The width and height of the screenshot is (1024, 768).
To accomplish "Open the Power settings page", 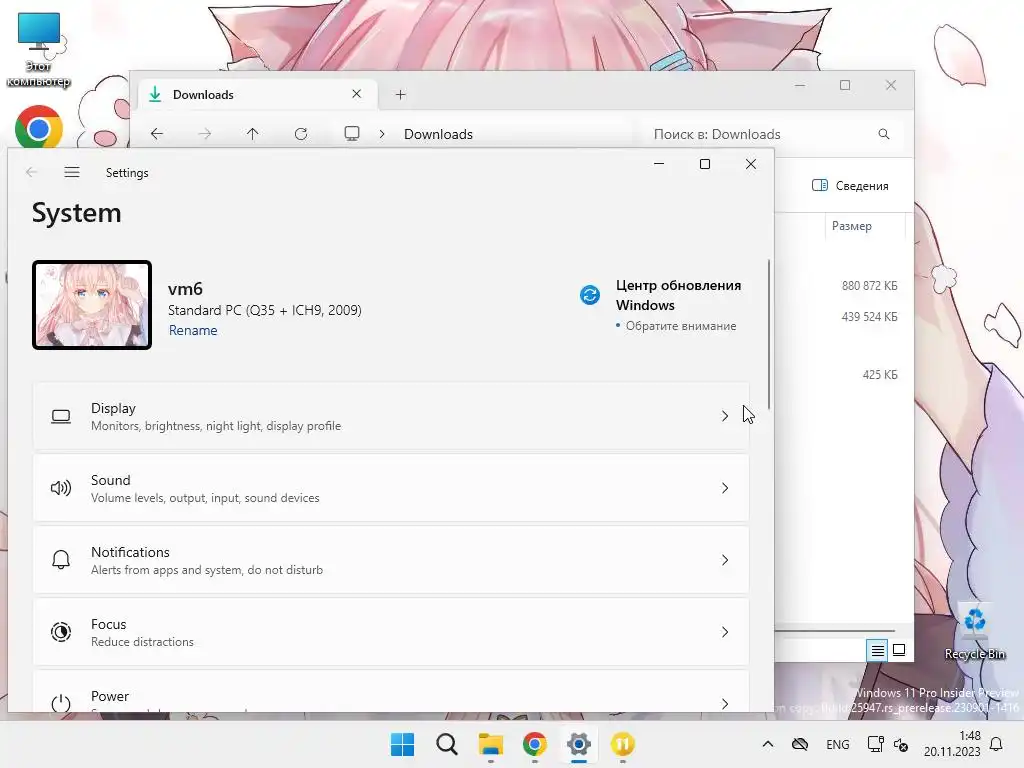I will [391, 692].
